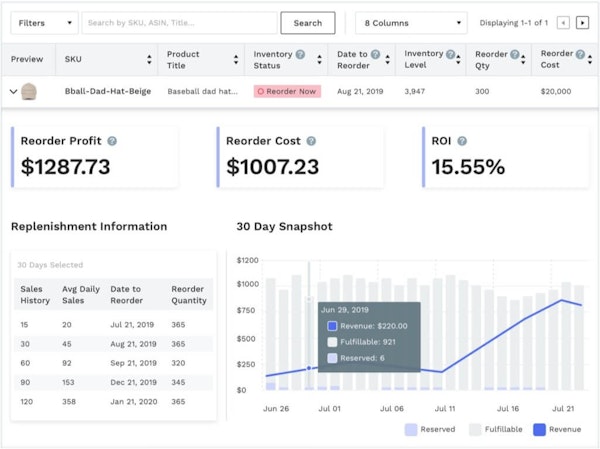Screen dimensions: 600x449
Task: Go to previous page of results
Action: (x=563, y=23)
